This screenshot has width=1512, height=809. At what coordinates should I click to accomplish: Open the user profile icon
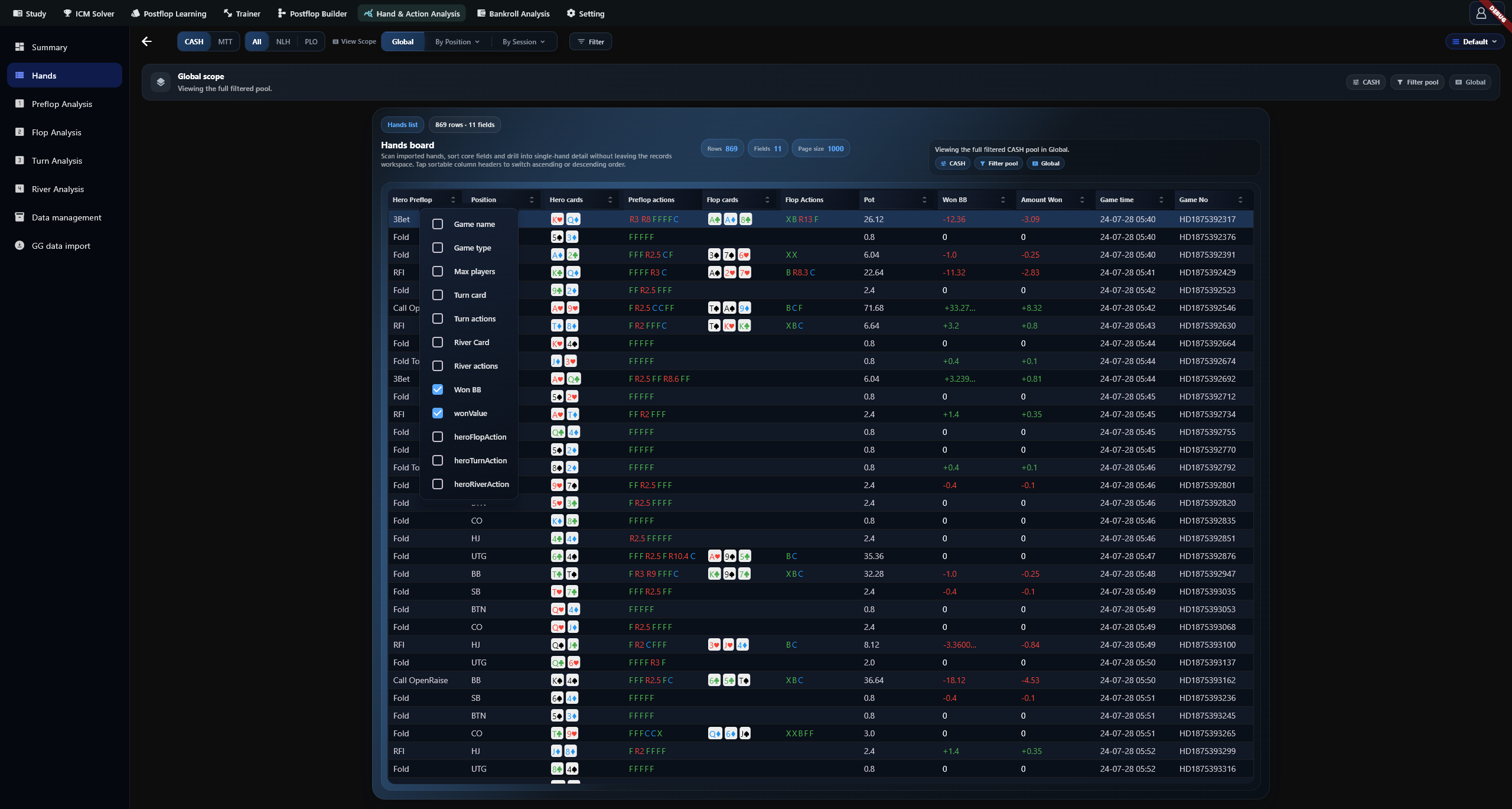point(1481,13)
